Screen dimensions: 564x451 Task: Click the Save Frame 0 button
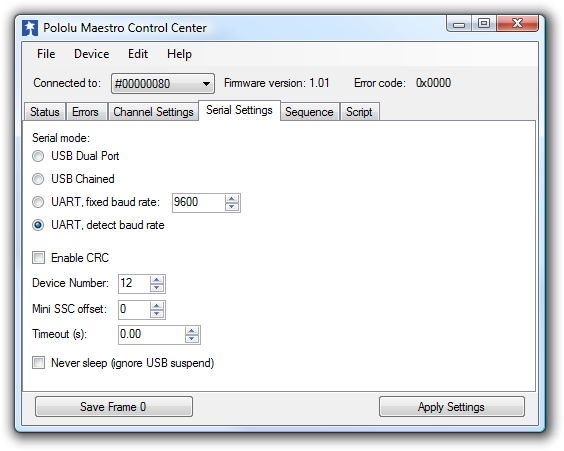point(114,407)
